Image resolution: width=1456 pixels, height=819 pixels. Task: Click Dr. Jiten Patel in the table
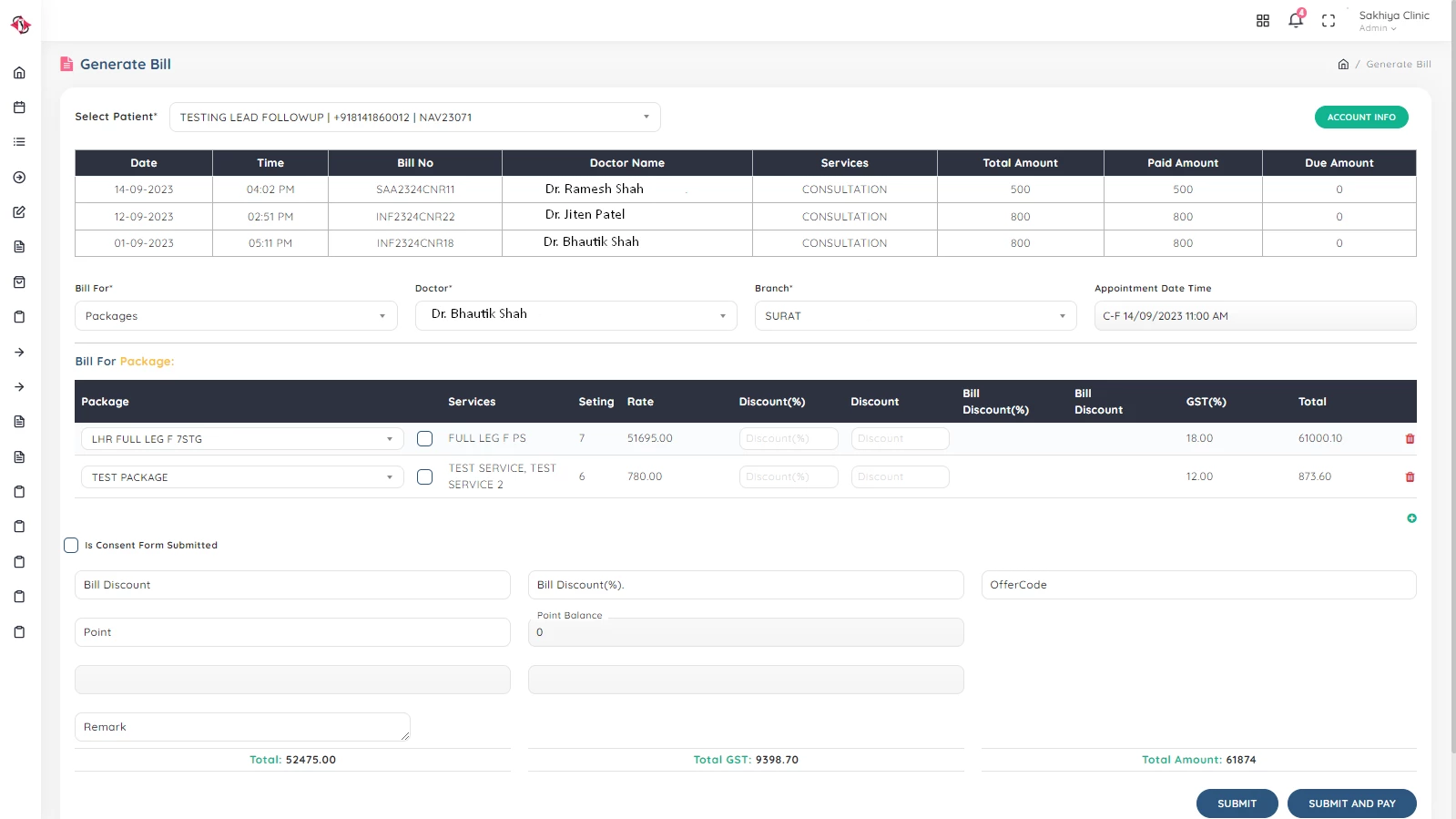coord(585,214)
